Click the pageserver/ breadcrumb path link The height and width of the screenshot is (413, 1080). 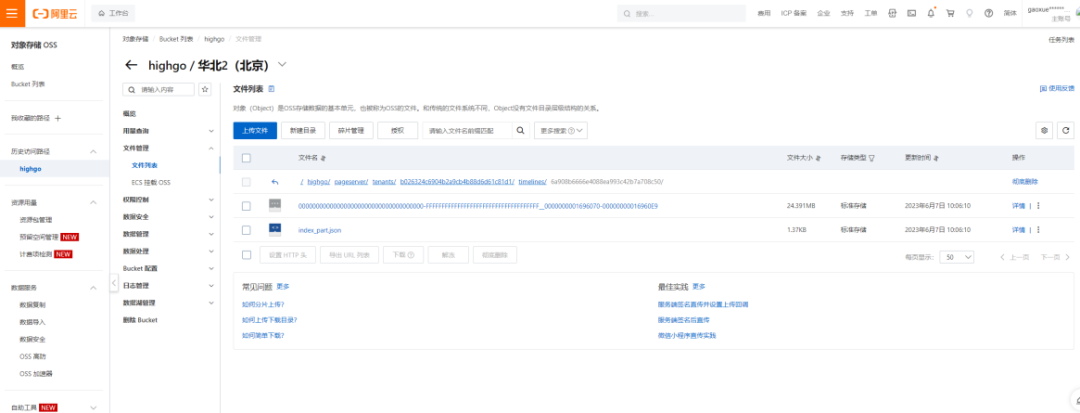tap(351, 182)
